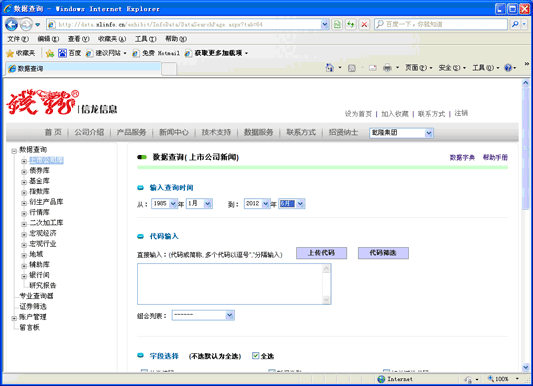Toggle the 全选 checkbox

coord(255,355)
